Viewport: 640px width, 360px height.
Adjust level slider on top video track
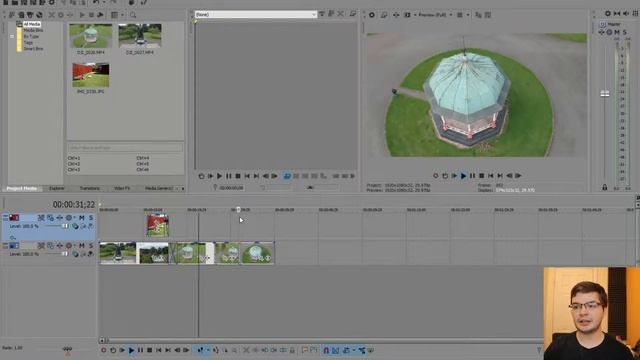click(x=64, y=226)
